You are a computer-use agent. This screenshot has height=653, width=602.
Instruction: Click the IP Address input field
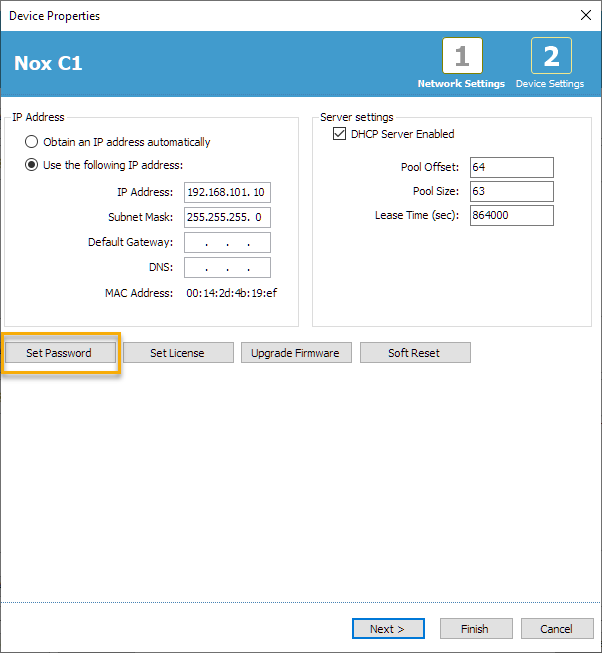[227, 192]
